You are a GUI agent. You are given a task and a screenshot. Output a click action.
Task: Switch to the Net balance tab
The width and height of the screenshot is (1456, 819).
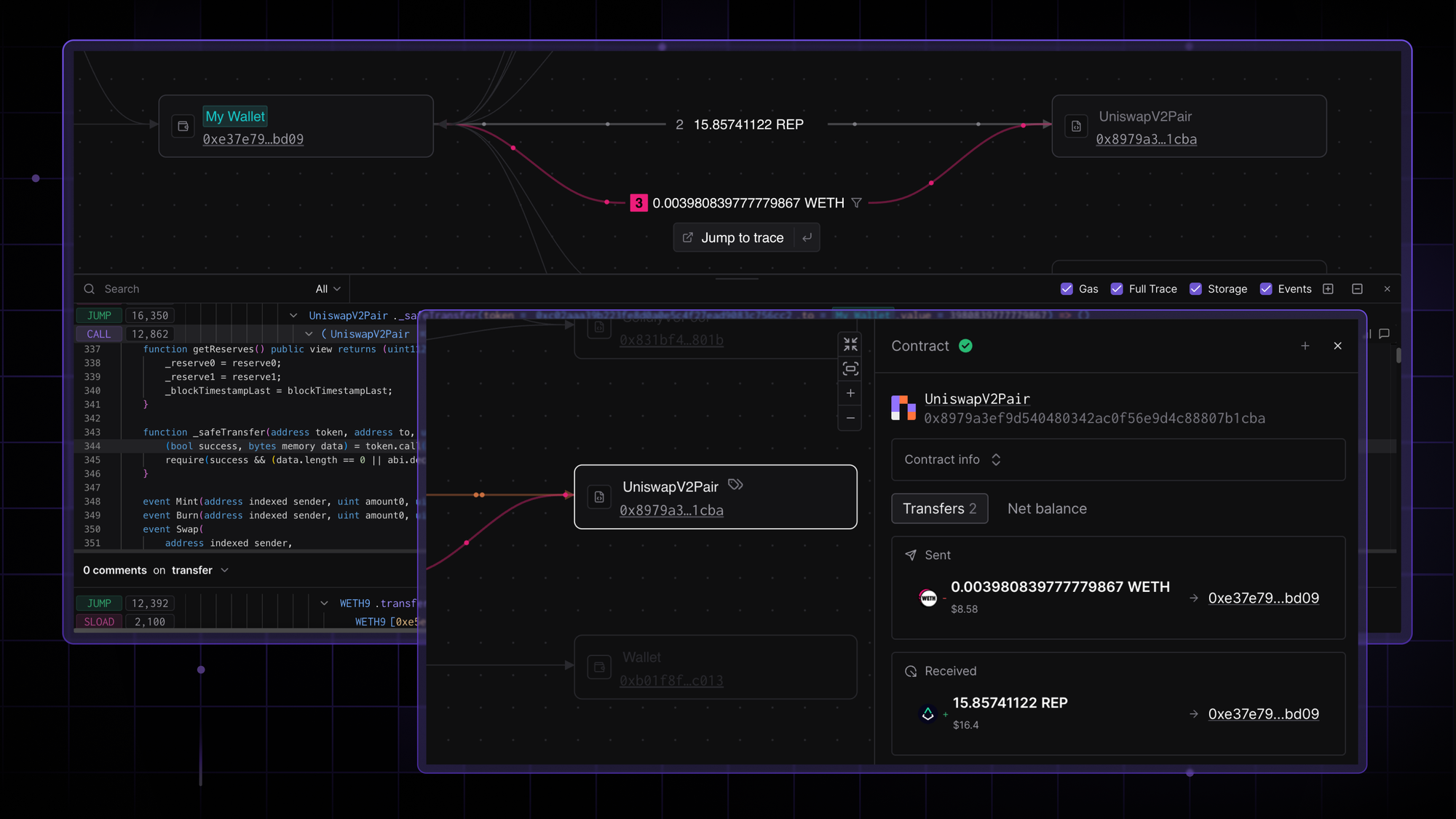[x=1047, y=508]
